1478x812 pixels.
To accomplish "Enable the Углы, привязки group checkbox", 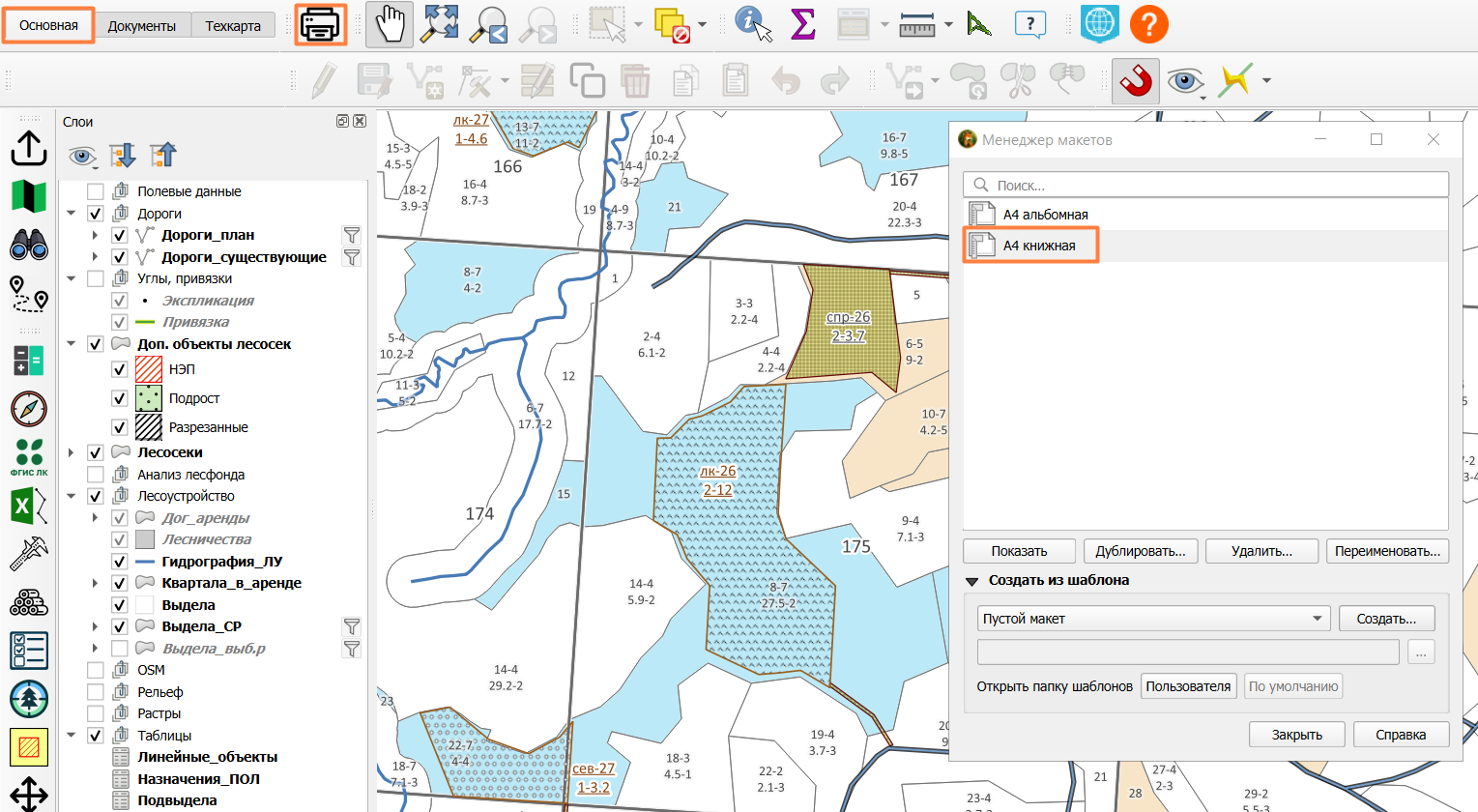I will (x=96, y=278).
